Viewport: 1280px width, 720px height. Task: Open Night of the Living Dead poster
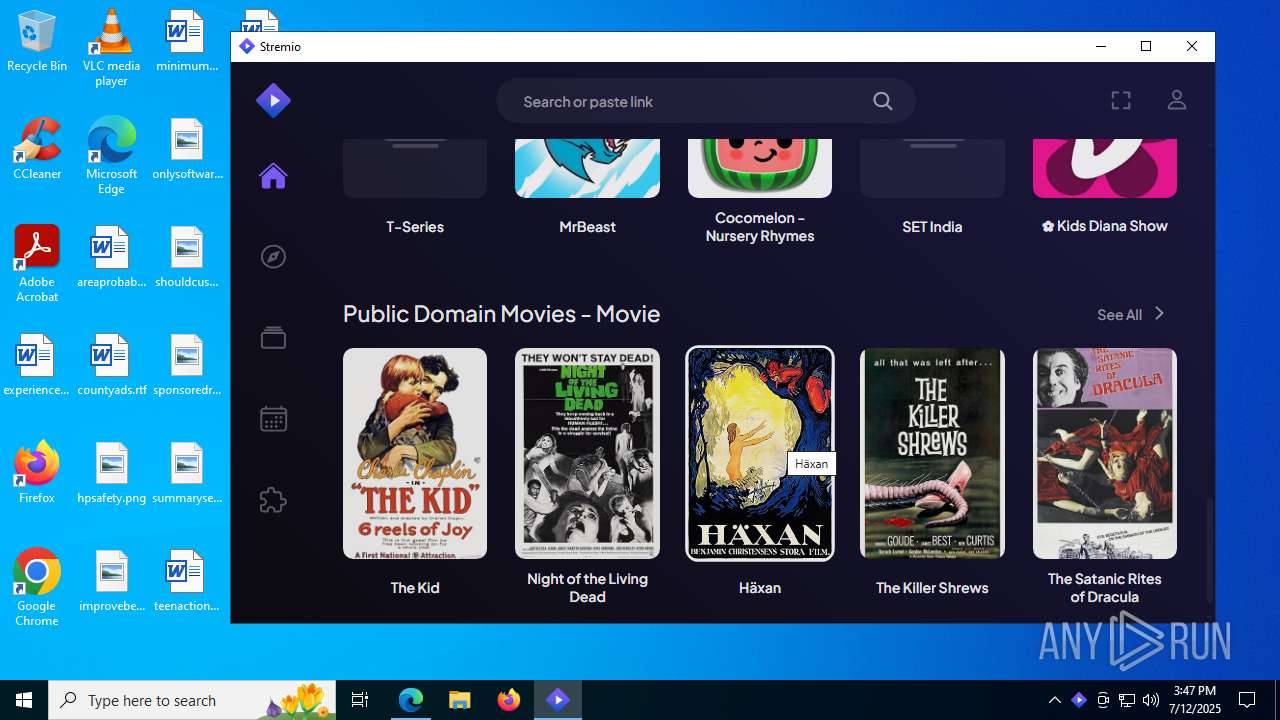(x=587, y=453)
